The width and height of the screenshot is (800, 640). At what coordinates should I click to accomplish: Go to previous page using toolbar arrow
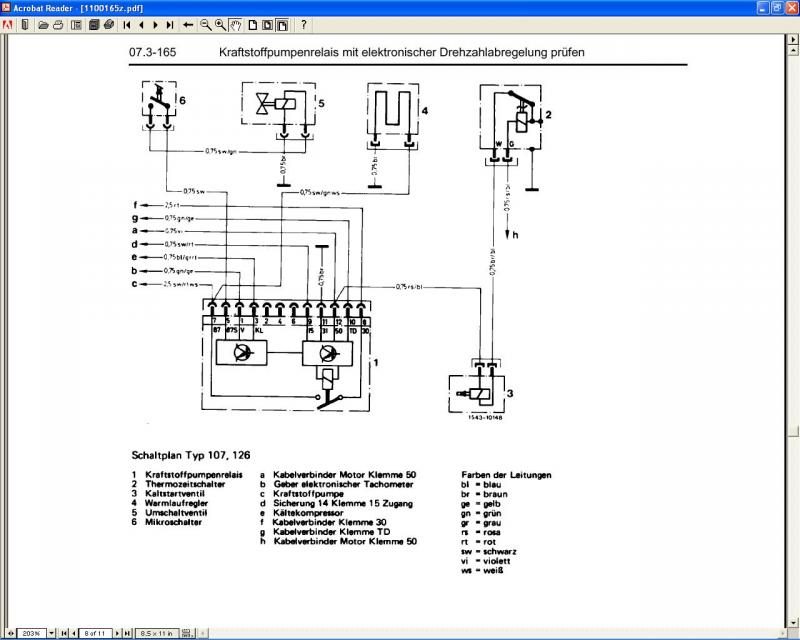(x=141, y=24)
